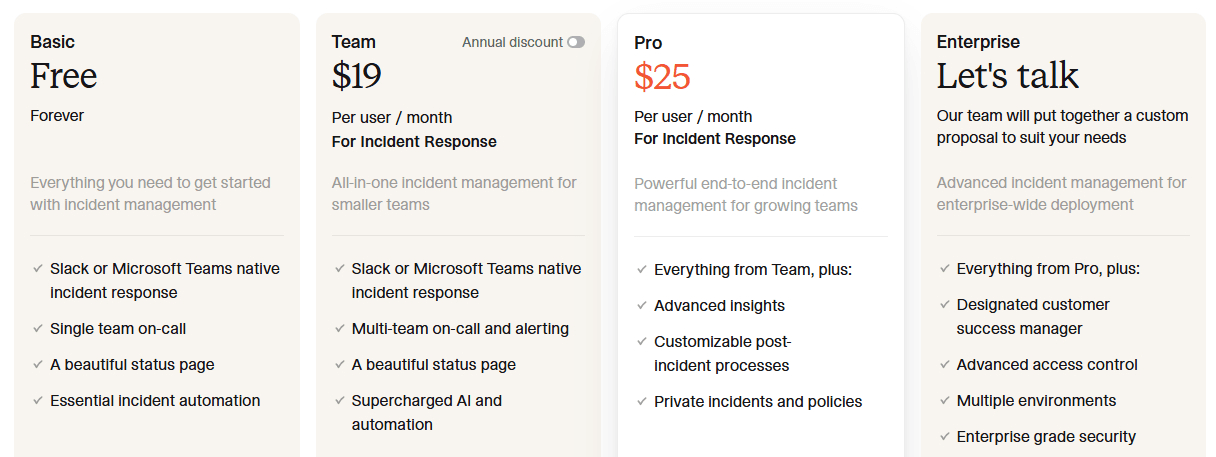
Task: Click the Pro plan name
Action: (x=648, y=43)
